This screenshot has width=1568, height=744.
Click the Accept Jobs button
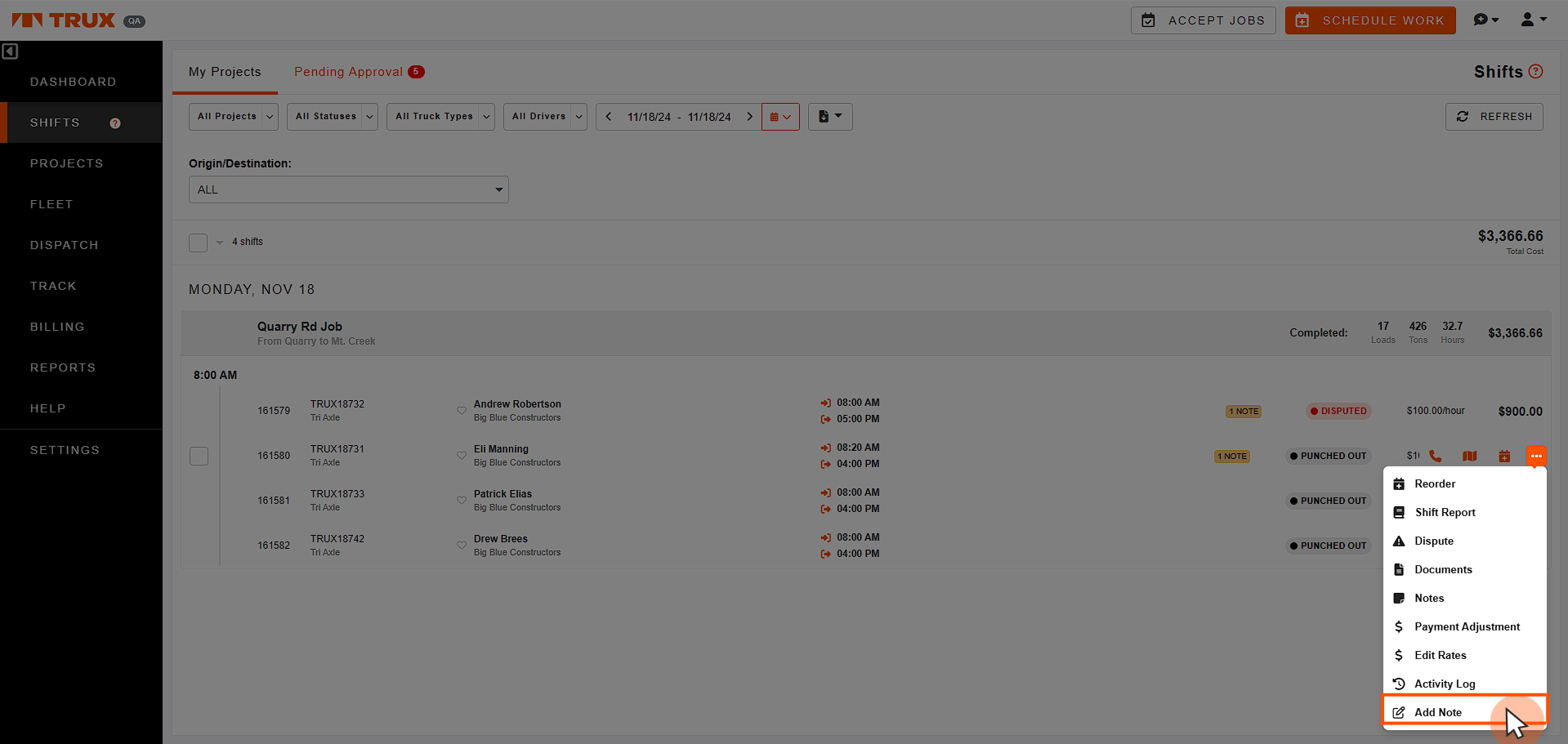click(1203, 20)
